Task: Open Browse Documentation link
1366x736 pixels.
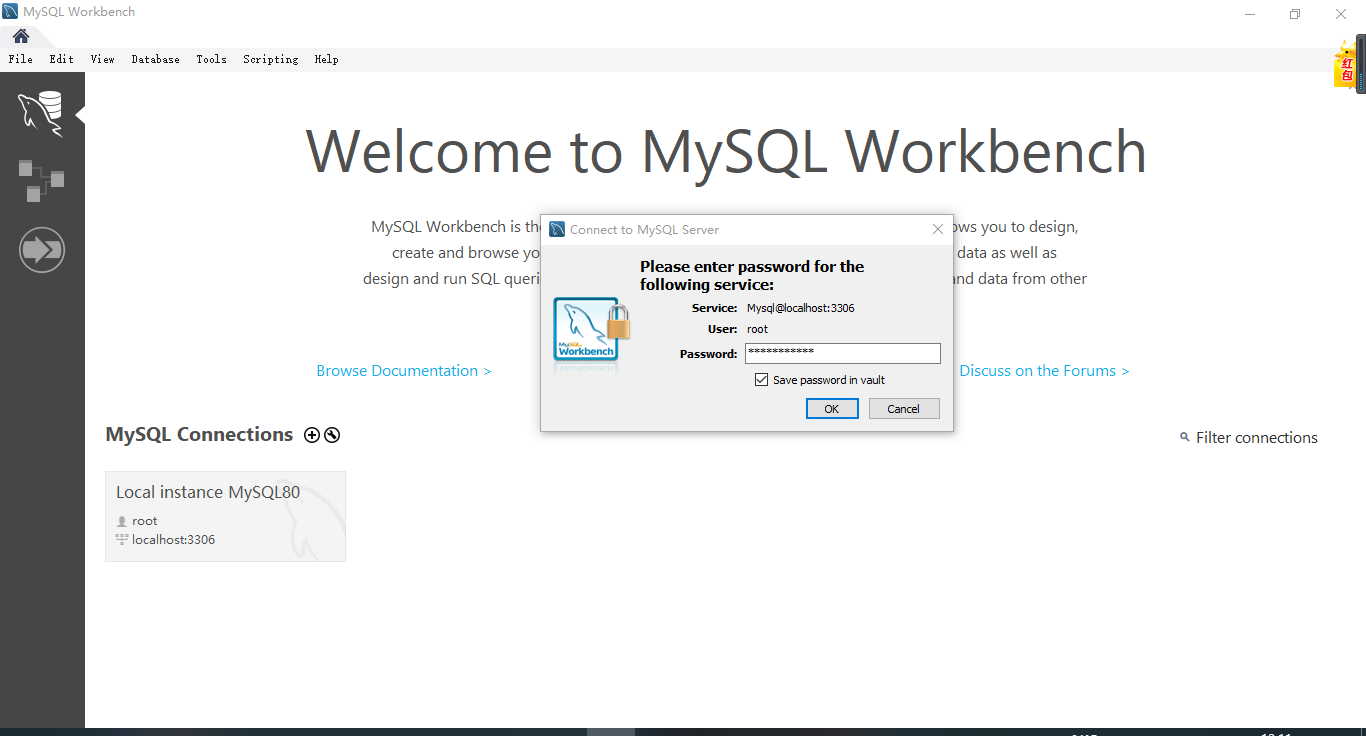Action: [404, 371]
